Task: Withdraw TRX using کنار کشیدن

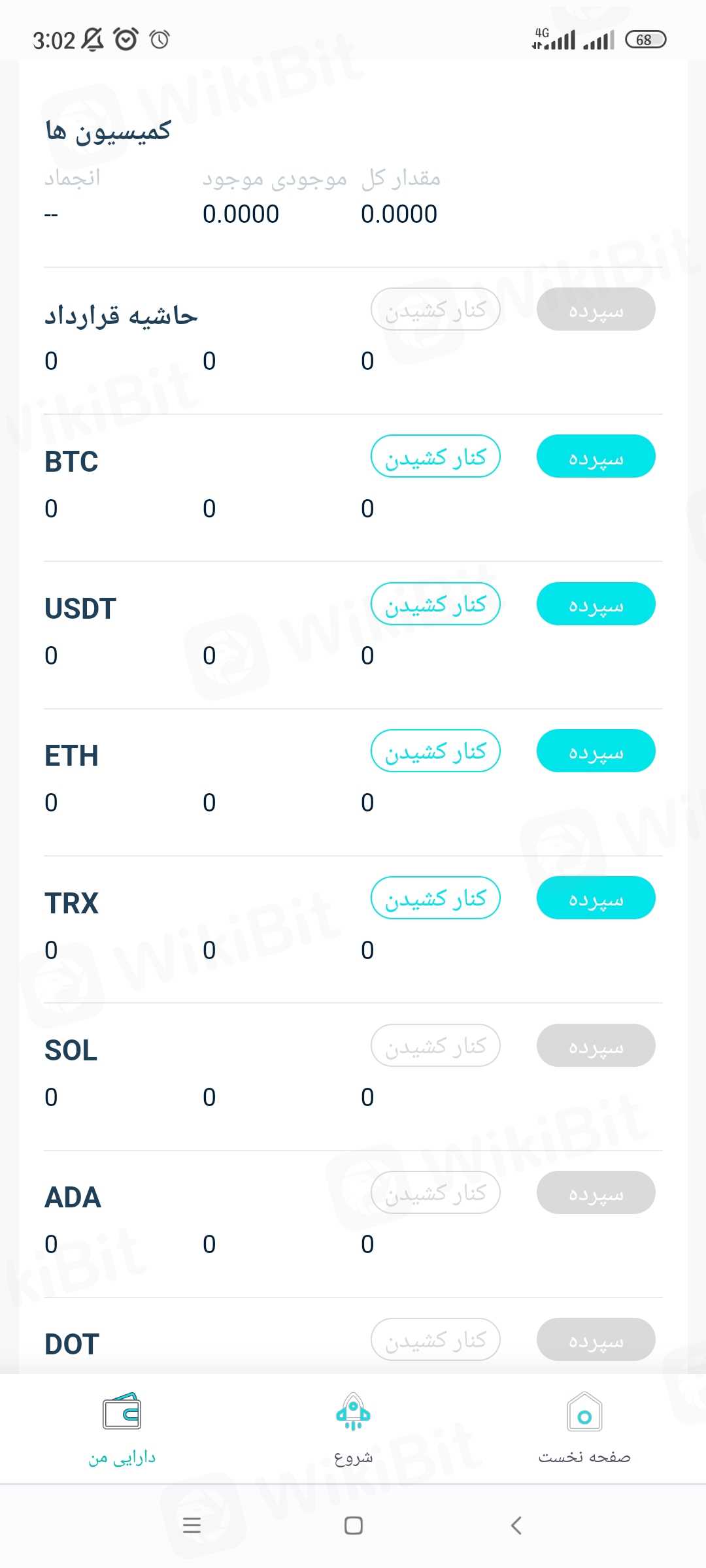Action: (435, 898)
